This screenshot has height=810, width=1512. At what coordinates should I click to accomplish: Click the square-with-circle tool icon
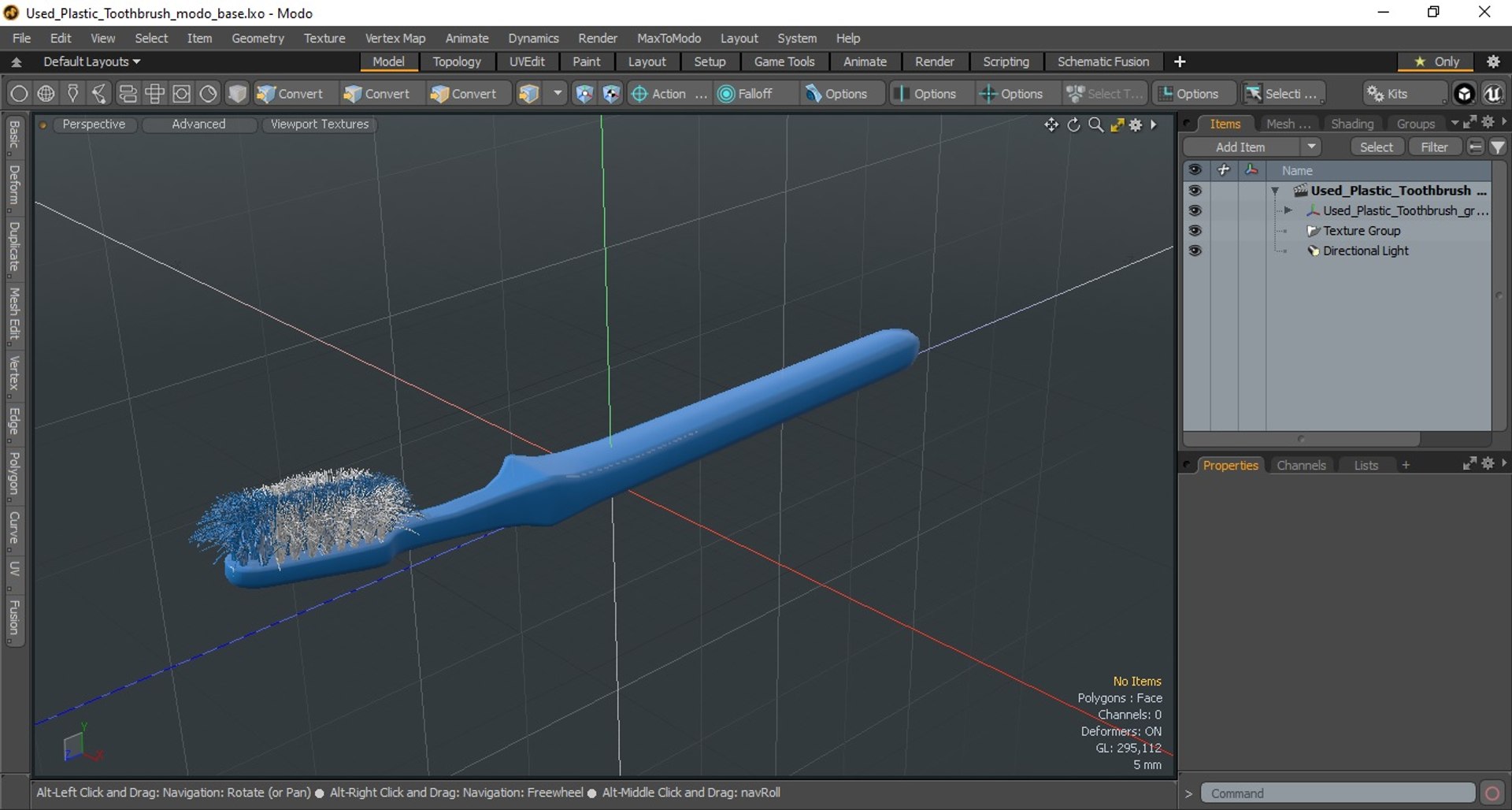click(181, 94)
